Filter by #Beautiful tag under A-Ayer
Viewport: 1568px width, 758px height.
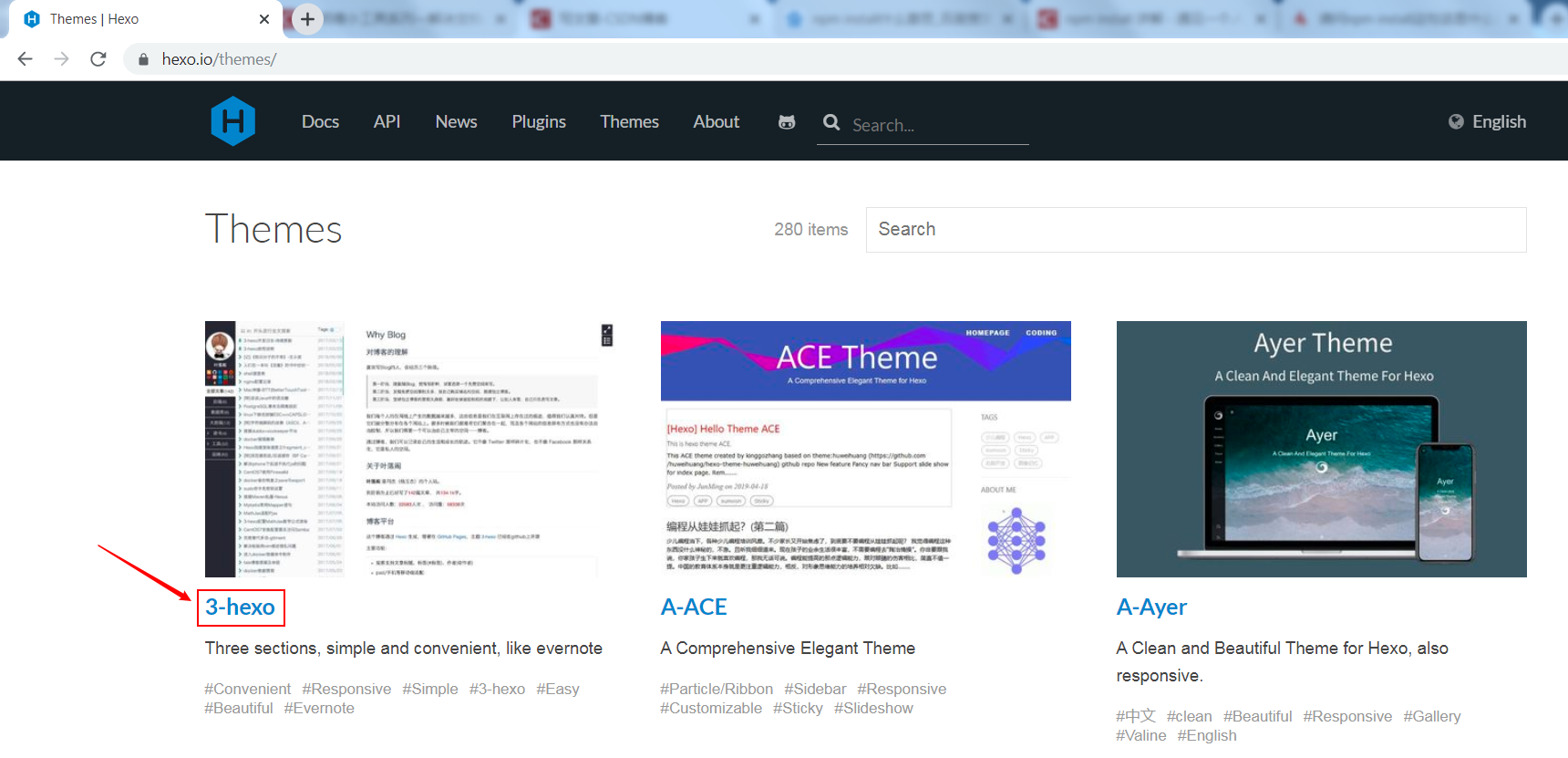(1258, 716)
